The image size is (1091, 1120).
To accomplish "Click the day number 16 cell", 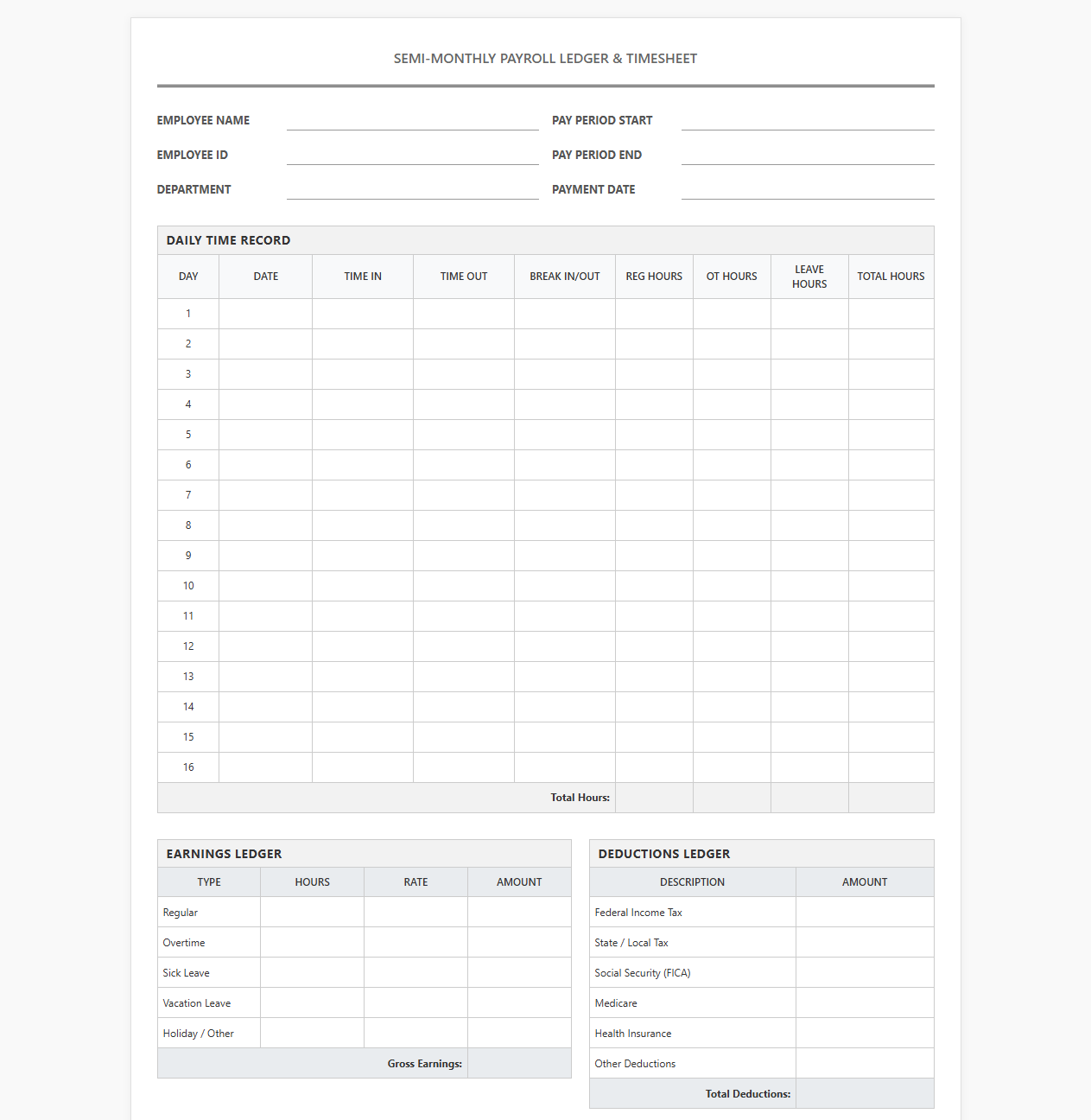I will click(x=188, y=767).
